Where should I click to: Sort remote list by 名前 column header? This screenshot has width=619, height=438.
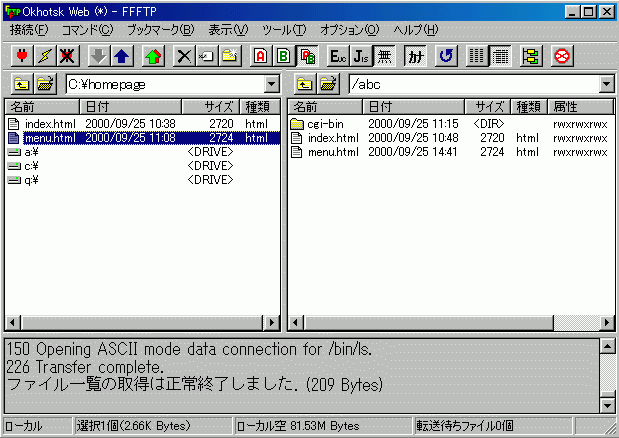click(325, 107)
